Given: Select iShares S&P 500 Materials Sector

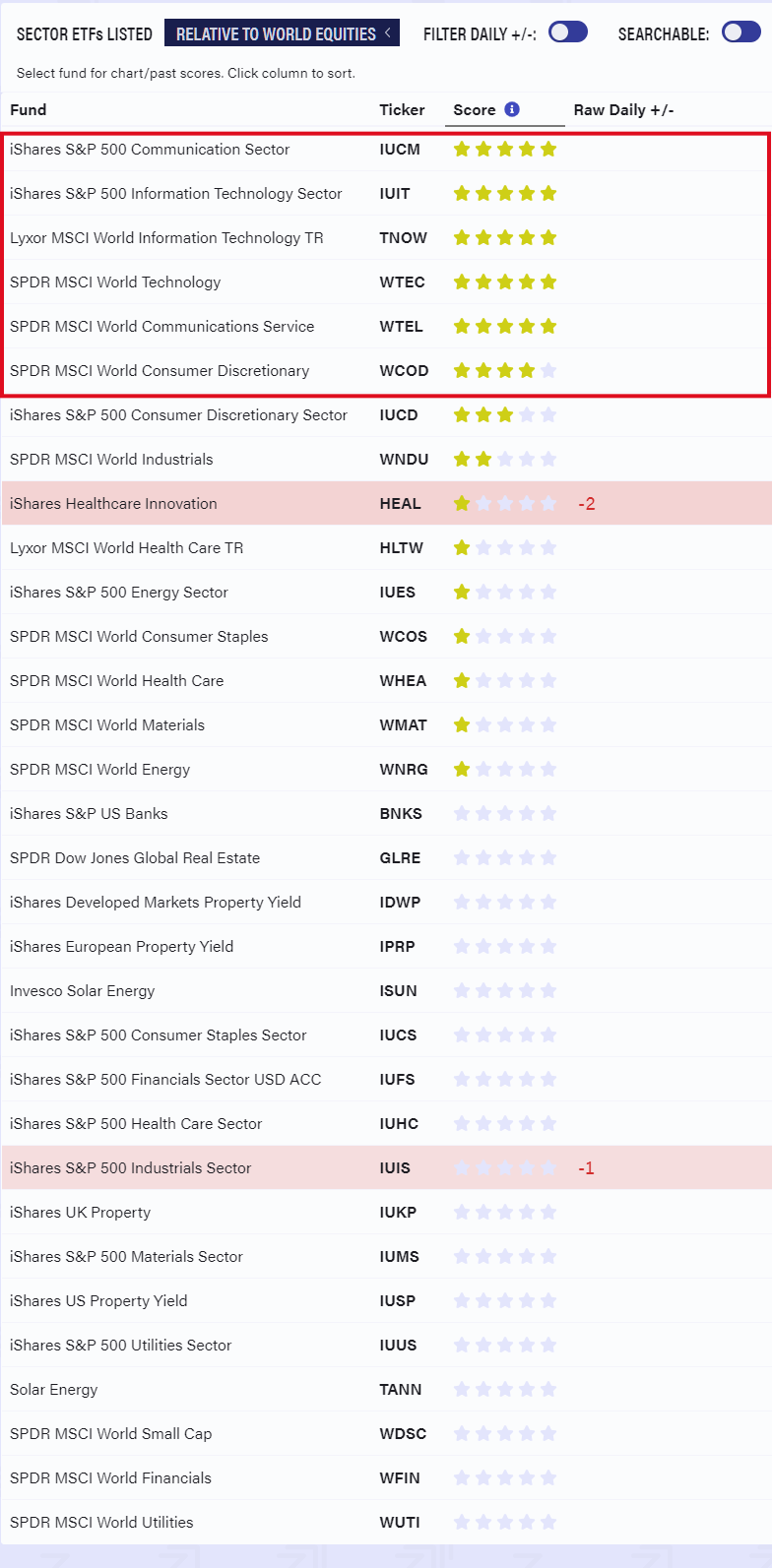Looking at the screenshot, I should point(126,1257).
